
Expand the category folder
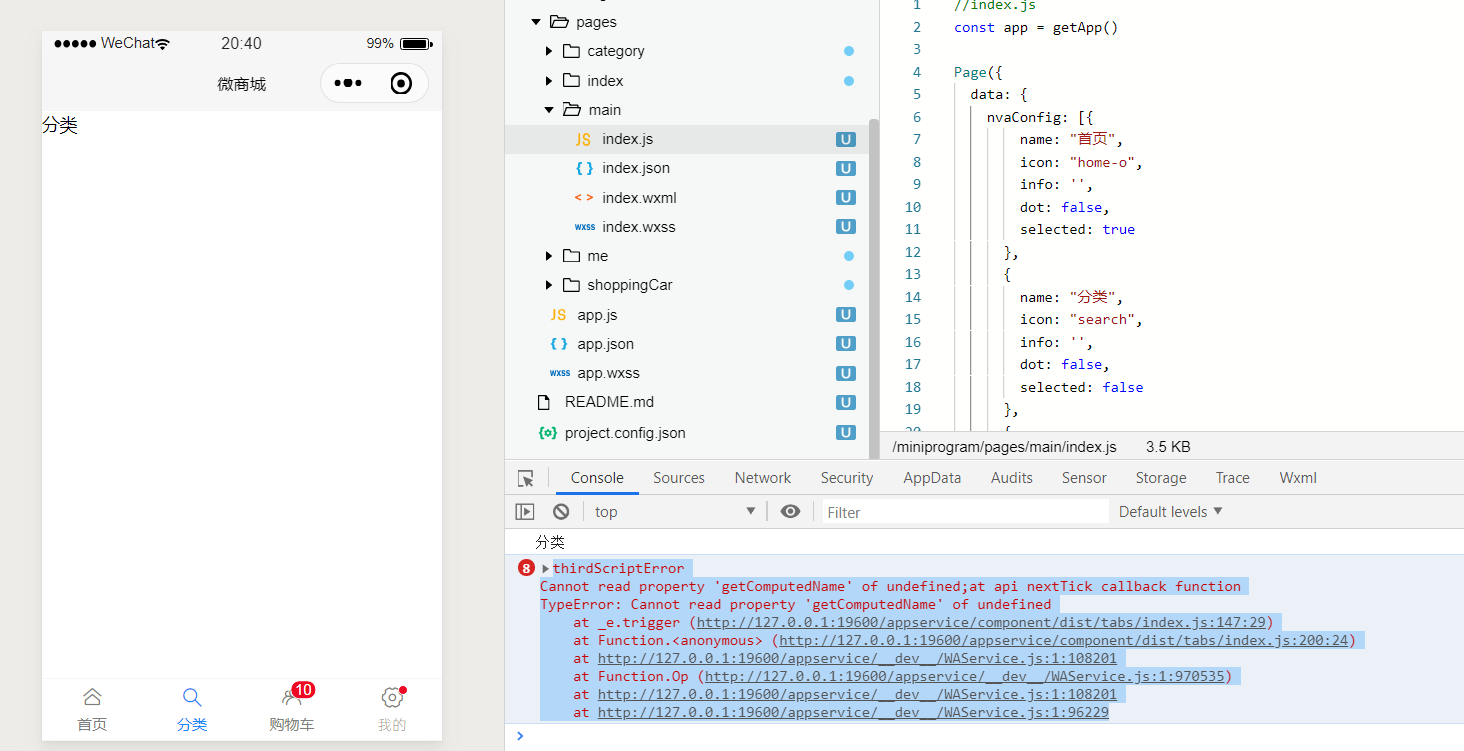(549, 51)
